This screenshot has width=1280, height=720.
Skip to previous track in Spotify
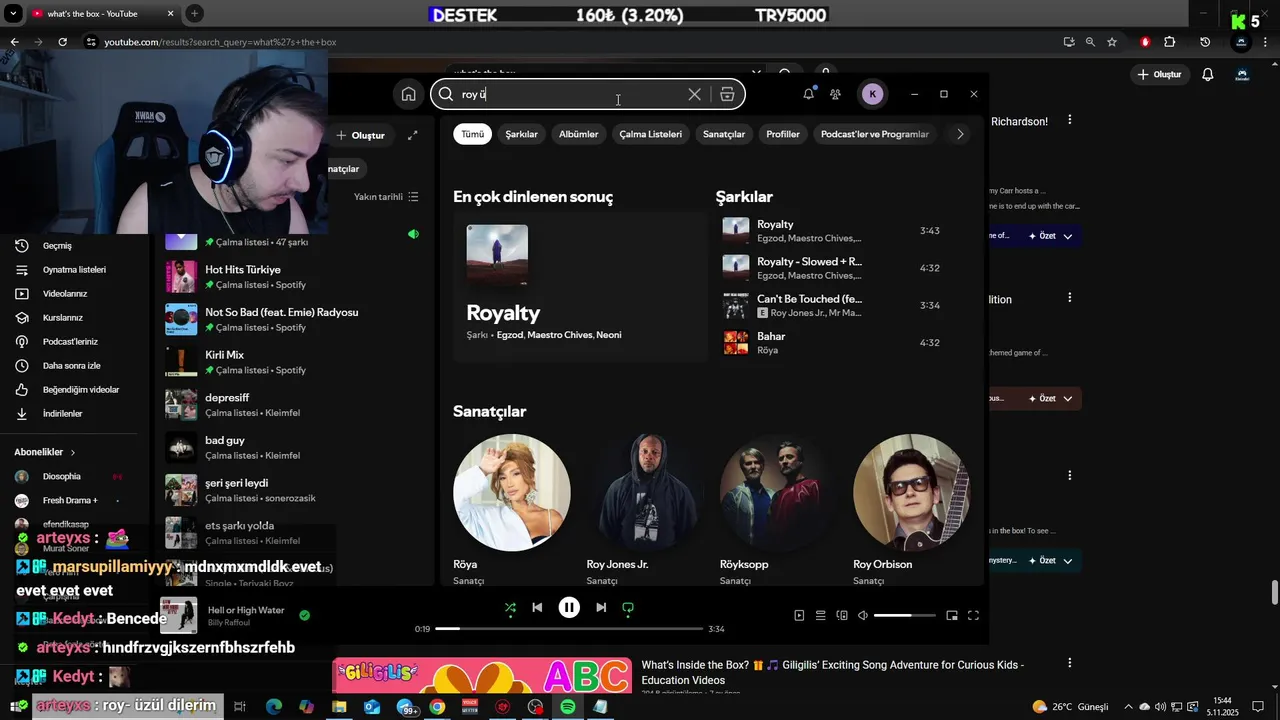coord(537,607)
